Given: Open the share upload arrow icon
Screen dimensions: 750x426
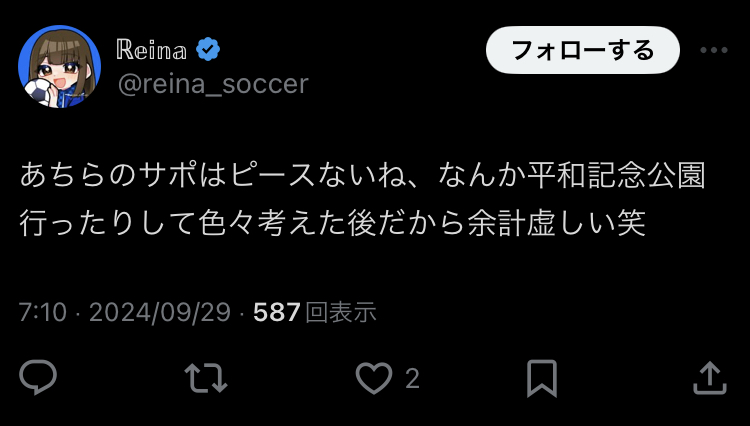Looking at the screenshot, I should pyautogui.click(x=710, y=378).
